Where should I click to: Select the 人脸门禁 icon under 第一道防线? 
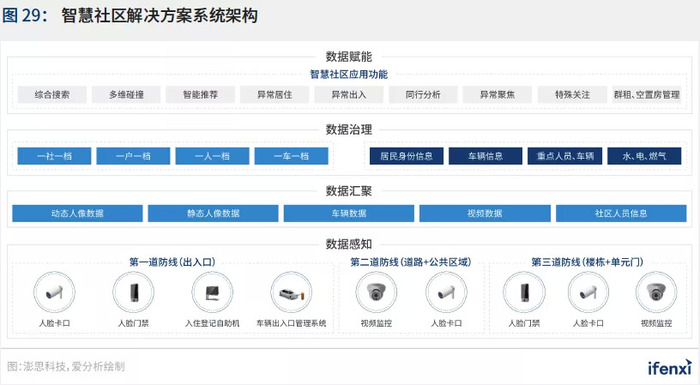(133, 293)
